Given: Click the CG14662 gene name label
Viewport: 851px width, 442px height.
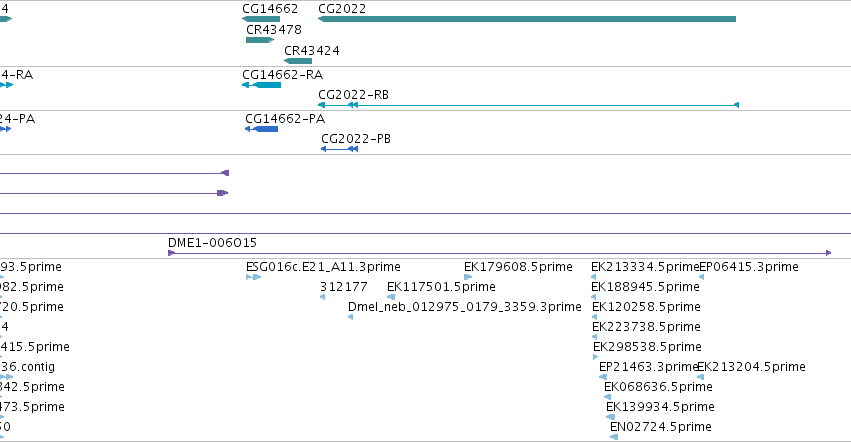Looking at the screenshot, I should click(270, 9).
